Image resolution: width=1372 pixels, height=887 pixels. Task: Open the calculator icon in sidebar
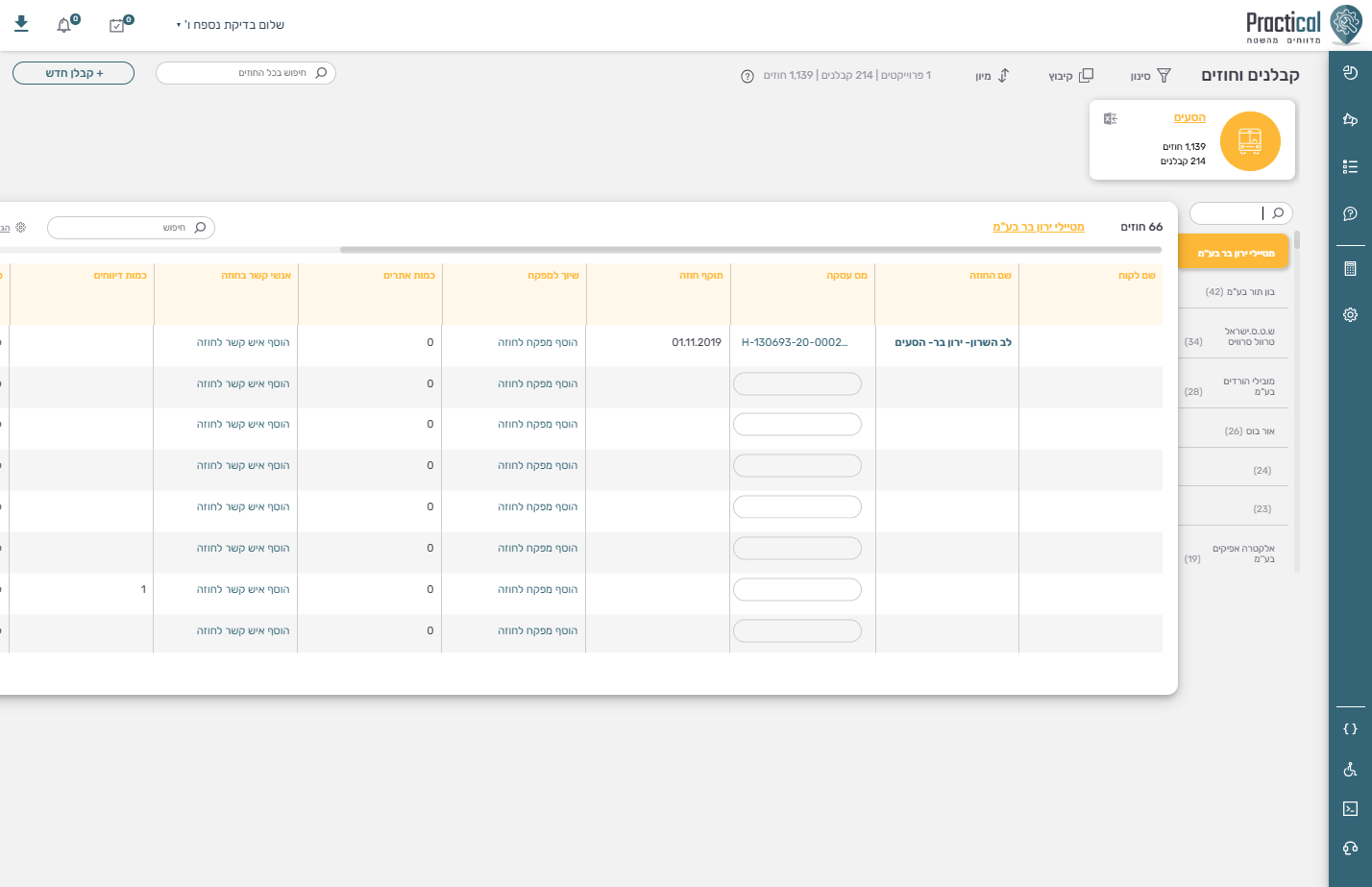tap(1350, 269)
